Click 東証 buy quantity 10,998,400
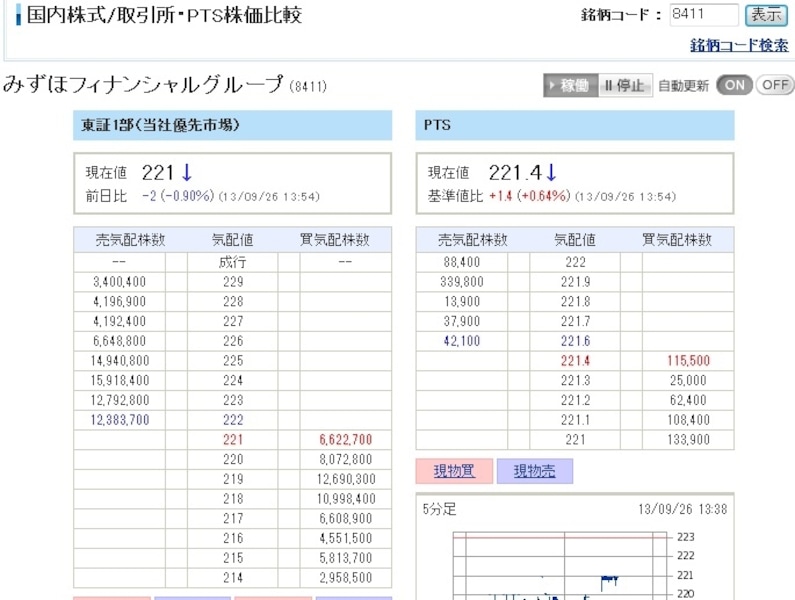 (x=346, y=499)
